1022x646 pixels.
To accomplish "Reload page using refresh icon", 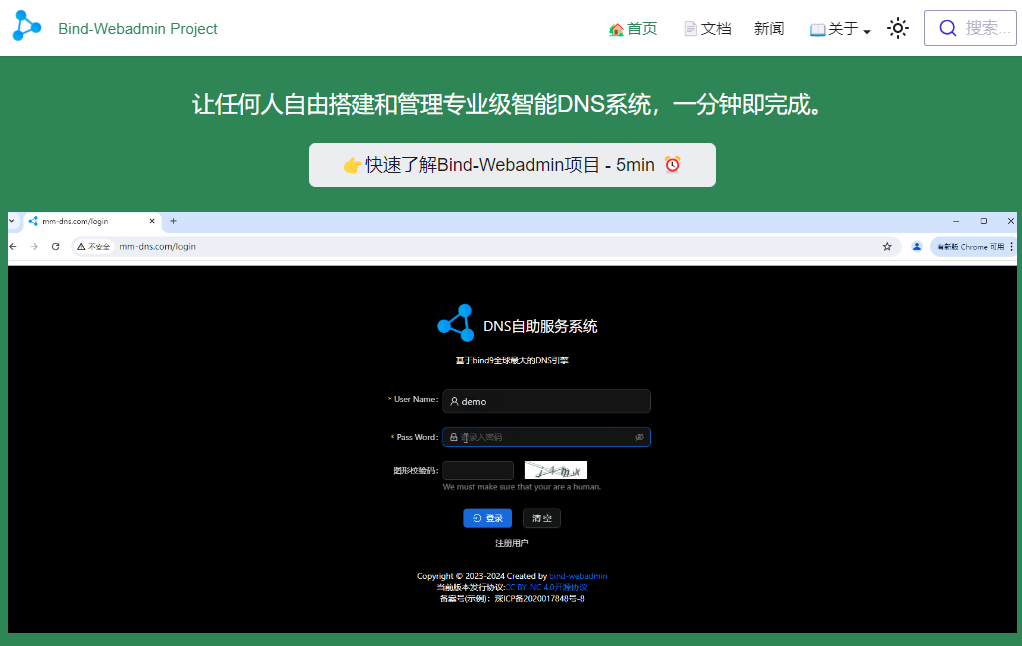I will coord(55,246).
